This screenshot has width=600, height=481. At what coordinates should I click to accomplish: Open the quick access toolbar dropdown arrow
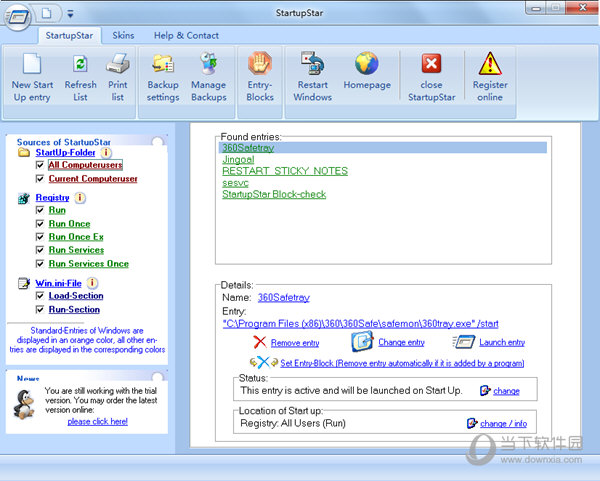click(x=70, y=14)
